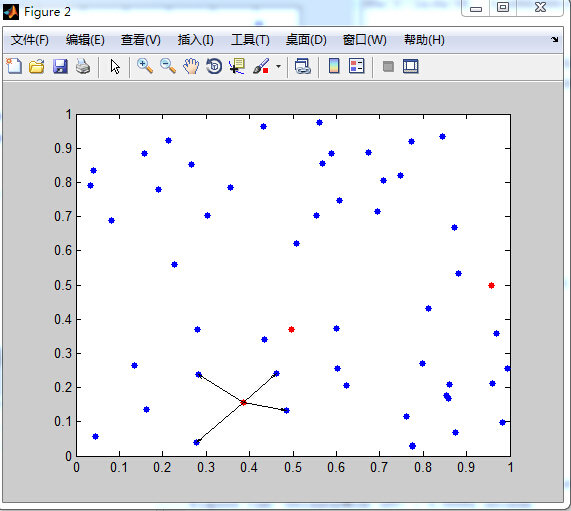Choose the Data Cursor tool

tap(237, 67)
